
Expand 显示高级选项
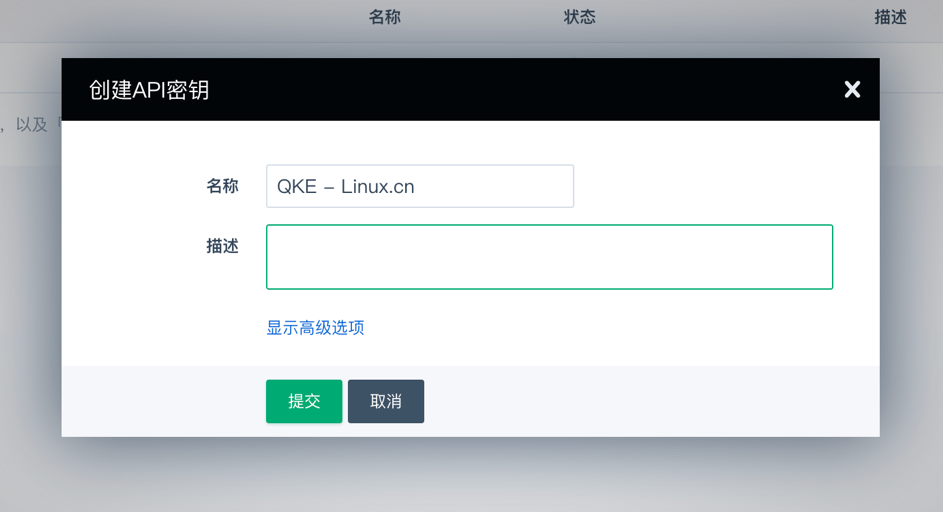coord(315,328)
